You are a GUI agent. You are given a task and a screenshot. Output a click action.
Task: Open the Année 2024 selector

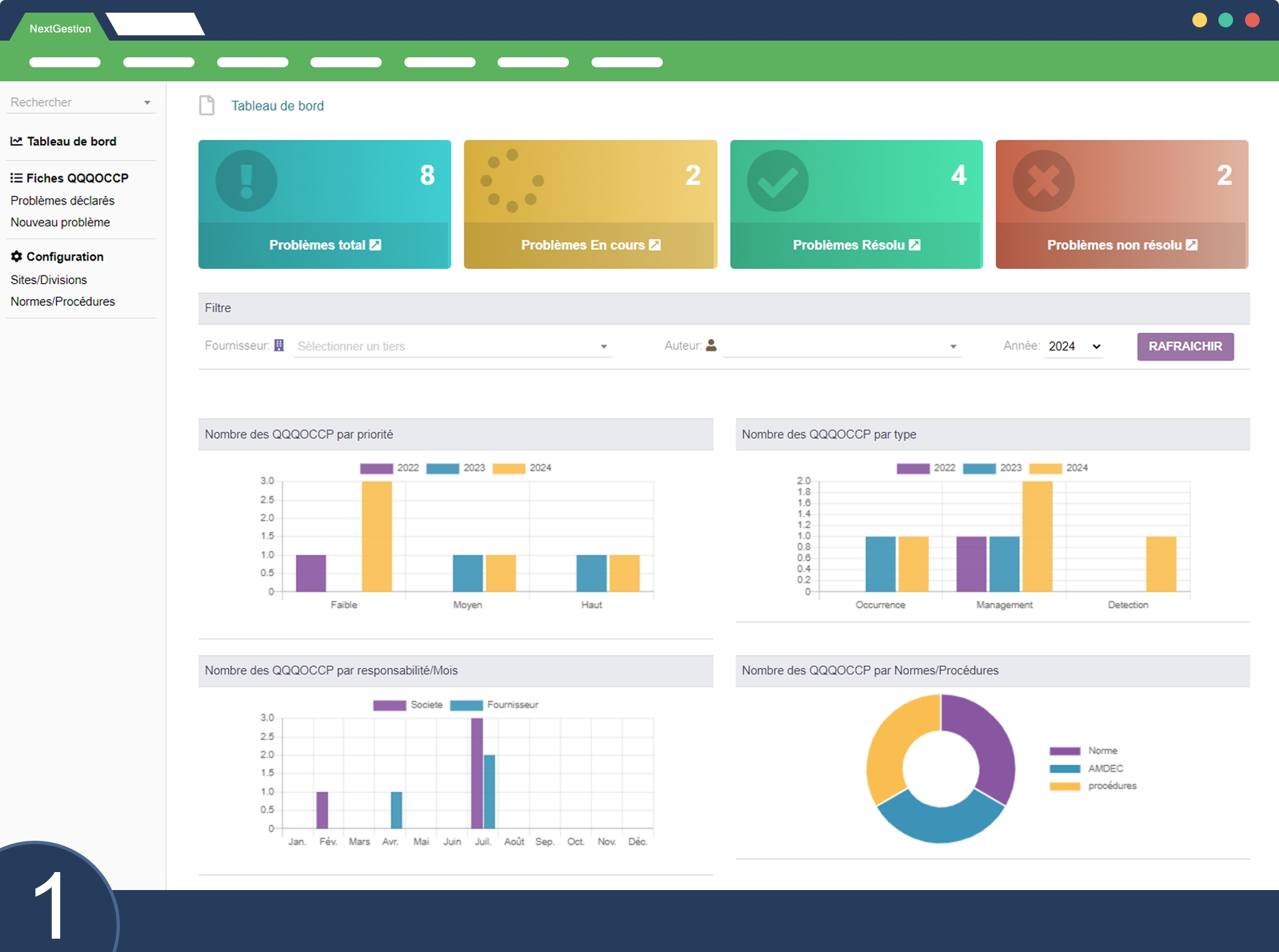pyautogui.click(x=1073, y=346)
